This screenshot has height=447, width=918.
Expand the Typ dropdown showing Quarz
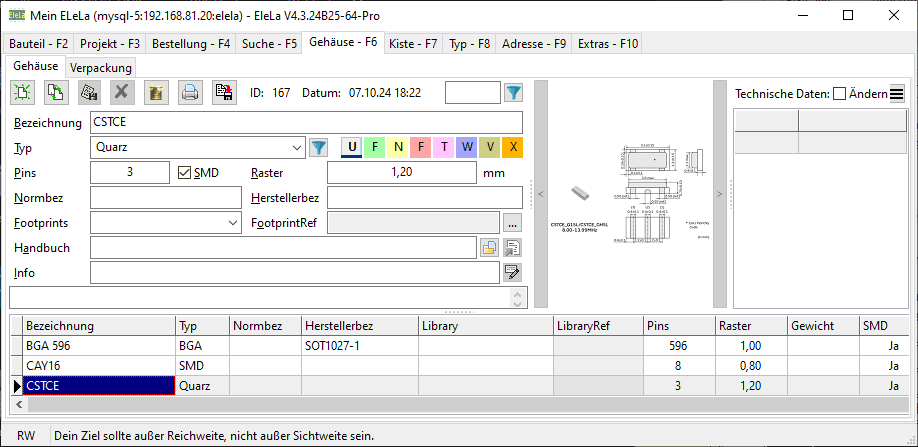(x=296, y=148)
